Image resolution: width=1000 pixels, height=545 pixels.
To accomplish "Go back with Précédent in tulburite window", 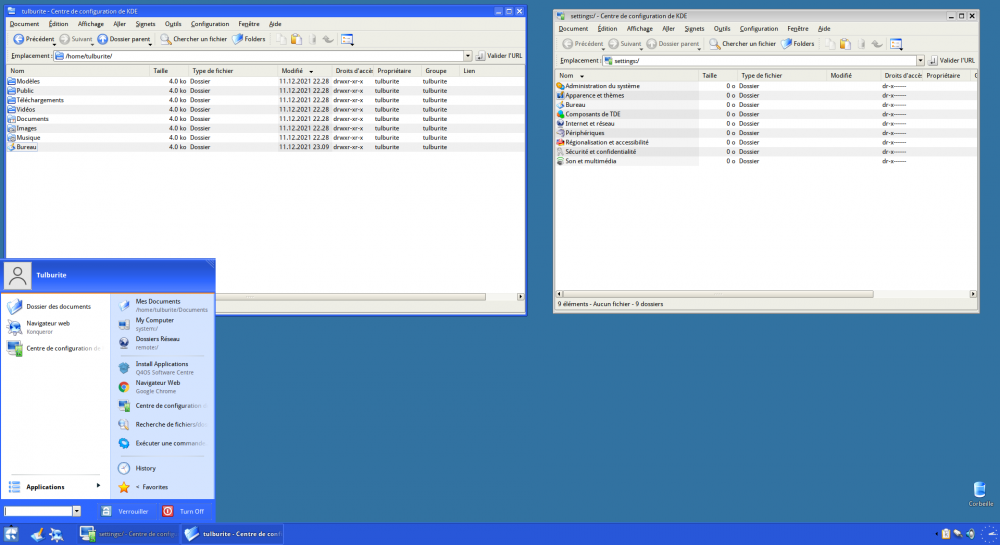I will tap(34, 40).
